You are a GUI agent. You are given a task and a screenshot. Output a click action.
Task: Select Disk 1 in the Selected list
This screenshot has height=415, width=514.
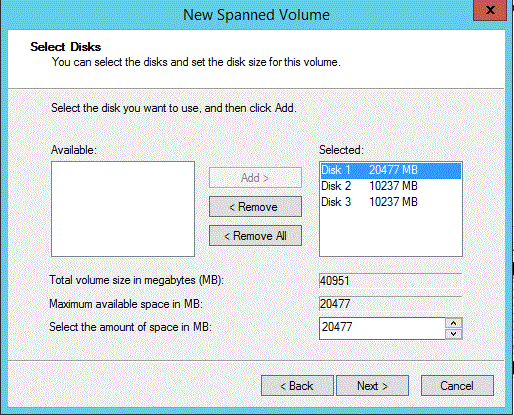pyautogui.click(x=391, y=170)
